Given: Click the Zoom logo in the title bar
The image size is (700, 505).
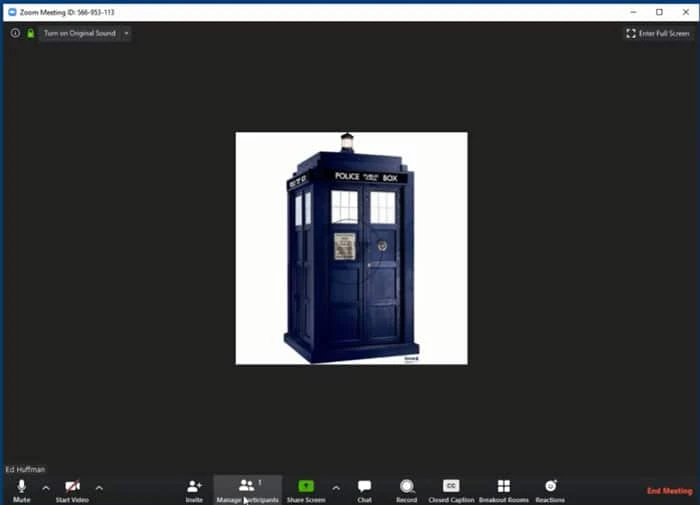Looking at the screenshot, I should click(12, 12).
